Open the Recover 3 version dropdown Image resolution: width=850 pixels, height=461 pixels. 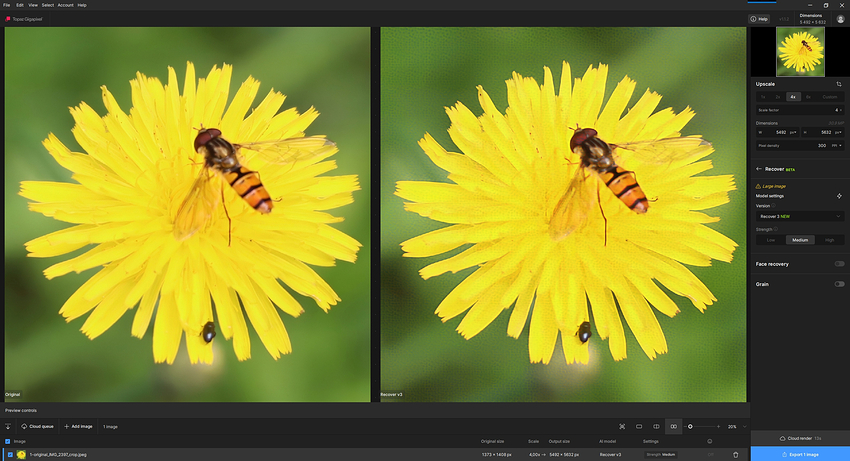tap(800, 216)
